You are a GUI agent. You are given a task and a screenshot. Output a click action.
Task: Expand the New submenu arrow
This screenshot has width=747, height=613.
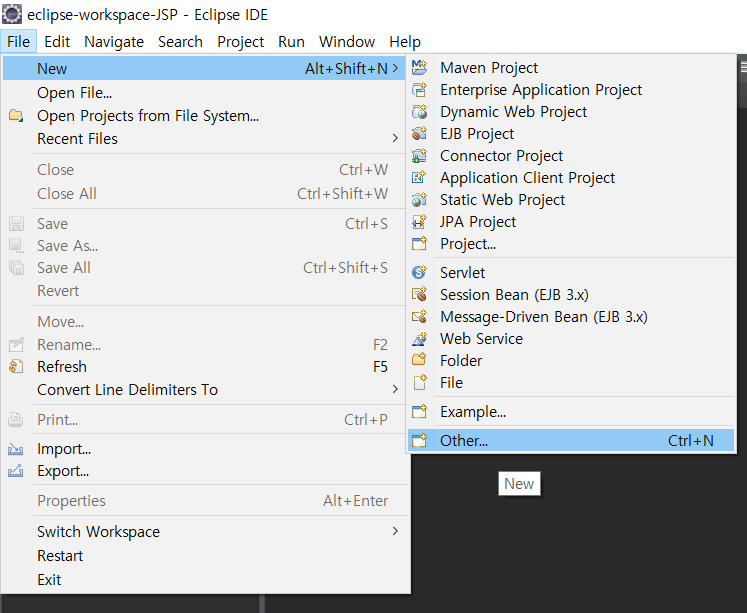[395, 69]
